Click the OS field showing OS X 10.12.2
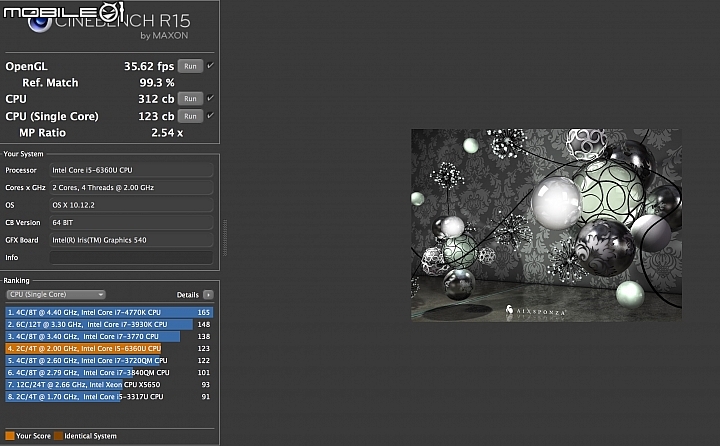 (131, 205)
